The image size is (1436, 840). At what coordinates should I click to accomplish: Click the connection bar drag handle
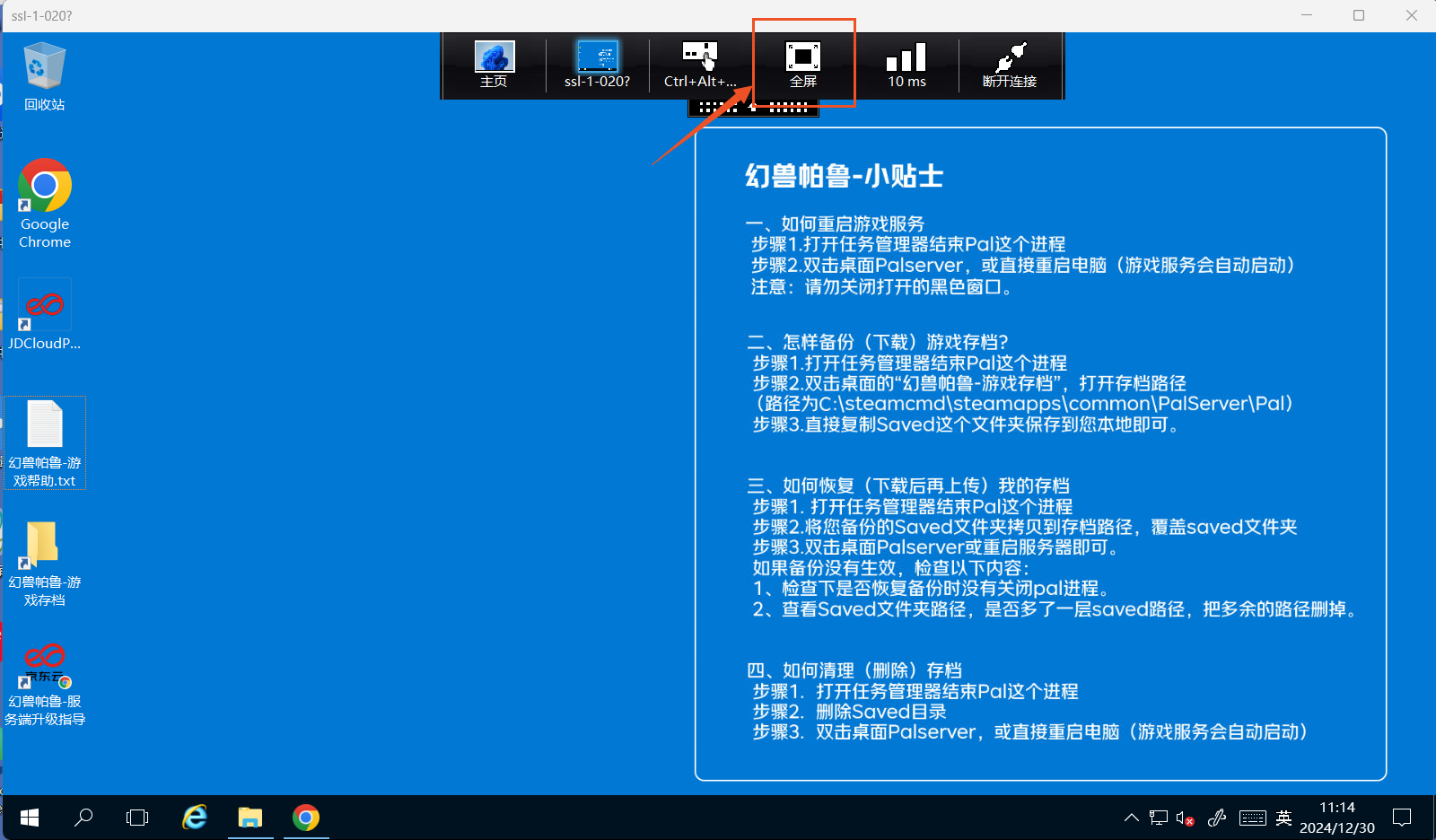point(753,108)
